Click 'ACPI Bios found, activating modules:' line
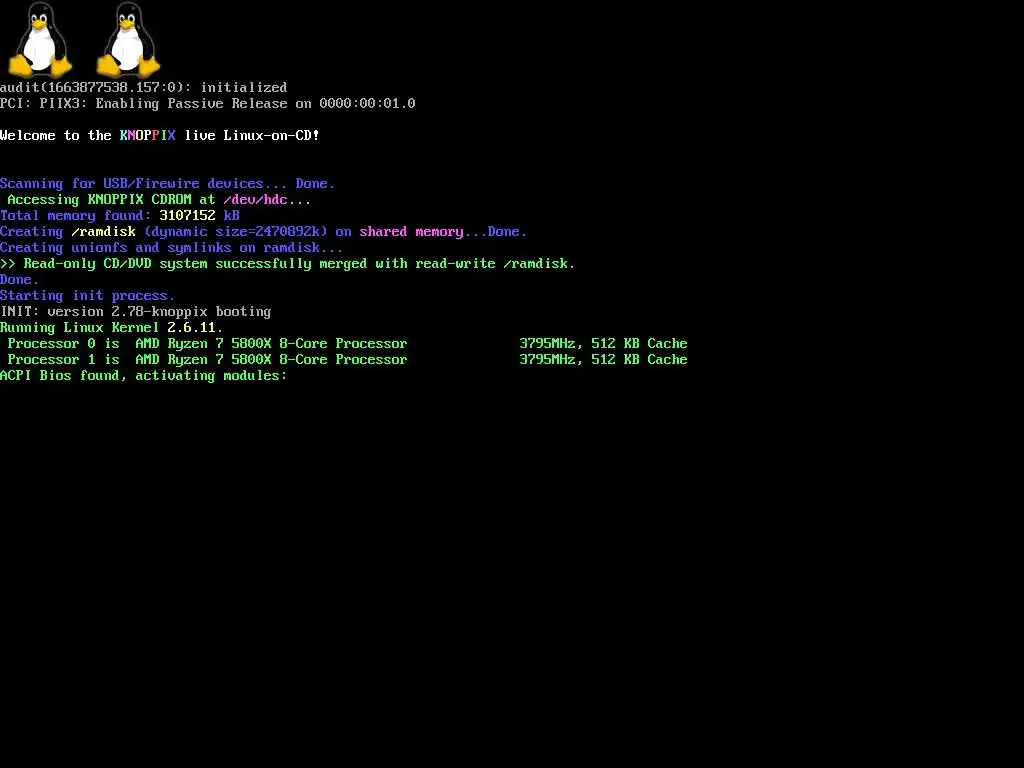The image size is (1024, 768). point(144,376)
